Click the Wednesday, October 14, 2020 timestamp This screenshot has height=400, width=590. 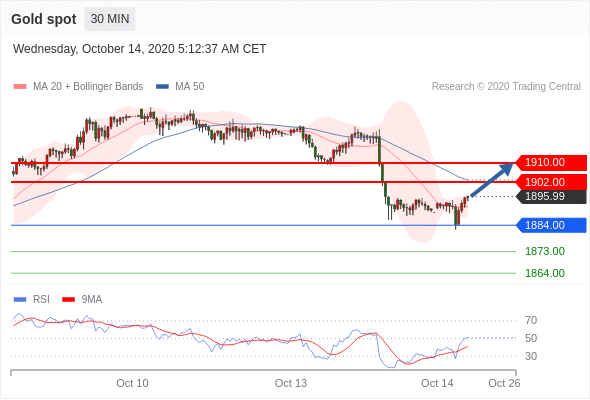coord(140,49)
